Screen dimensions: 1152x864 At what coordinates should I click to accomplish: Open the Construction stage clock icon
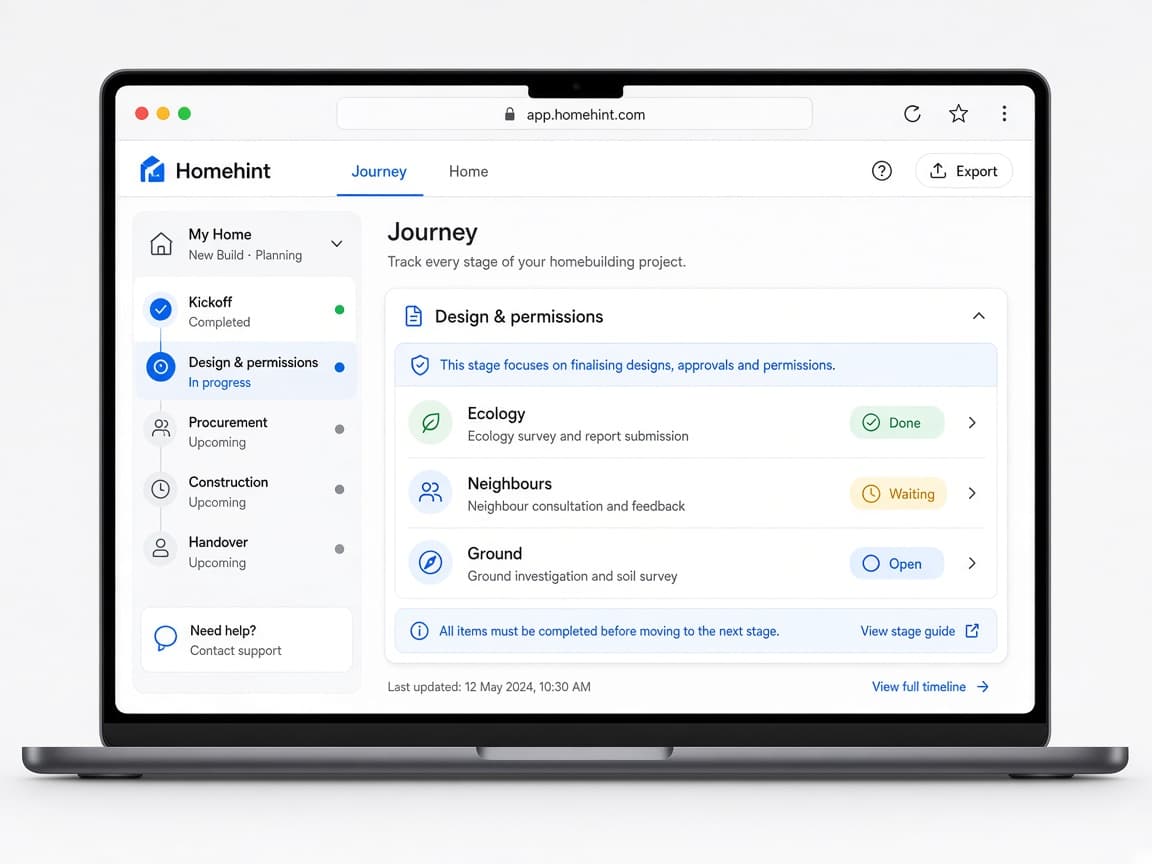click(x=161, y=489)
